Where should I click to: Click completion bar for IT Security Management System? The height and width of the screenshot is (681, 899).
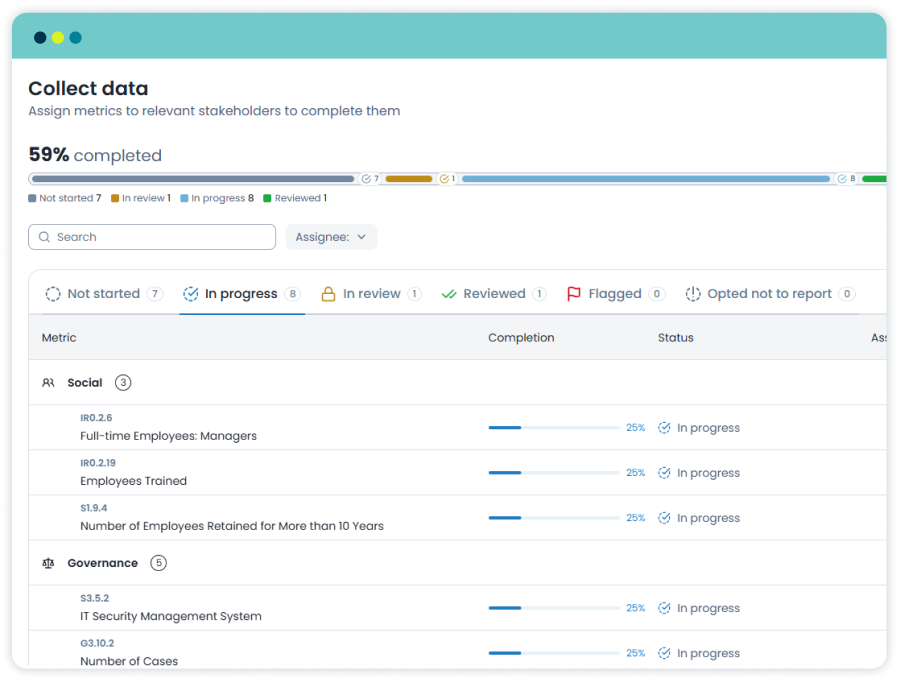(x=554, y=608)
